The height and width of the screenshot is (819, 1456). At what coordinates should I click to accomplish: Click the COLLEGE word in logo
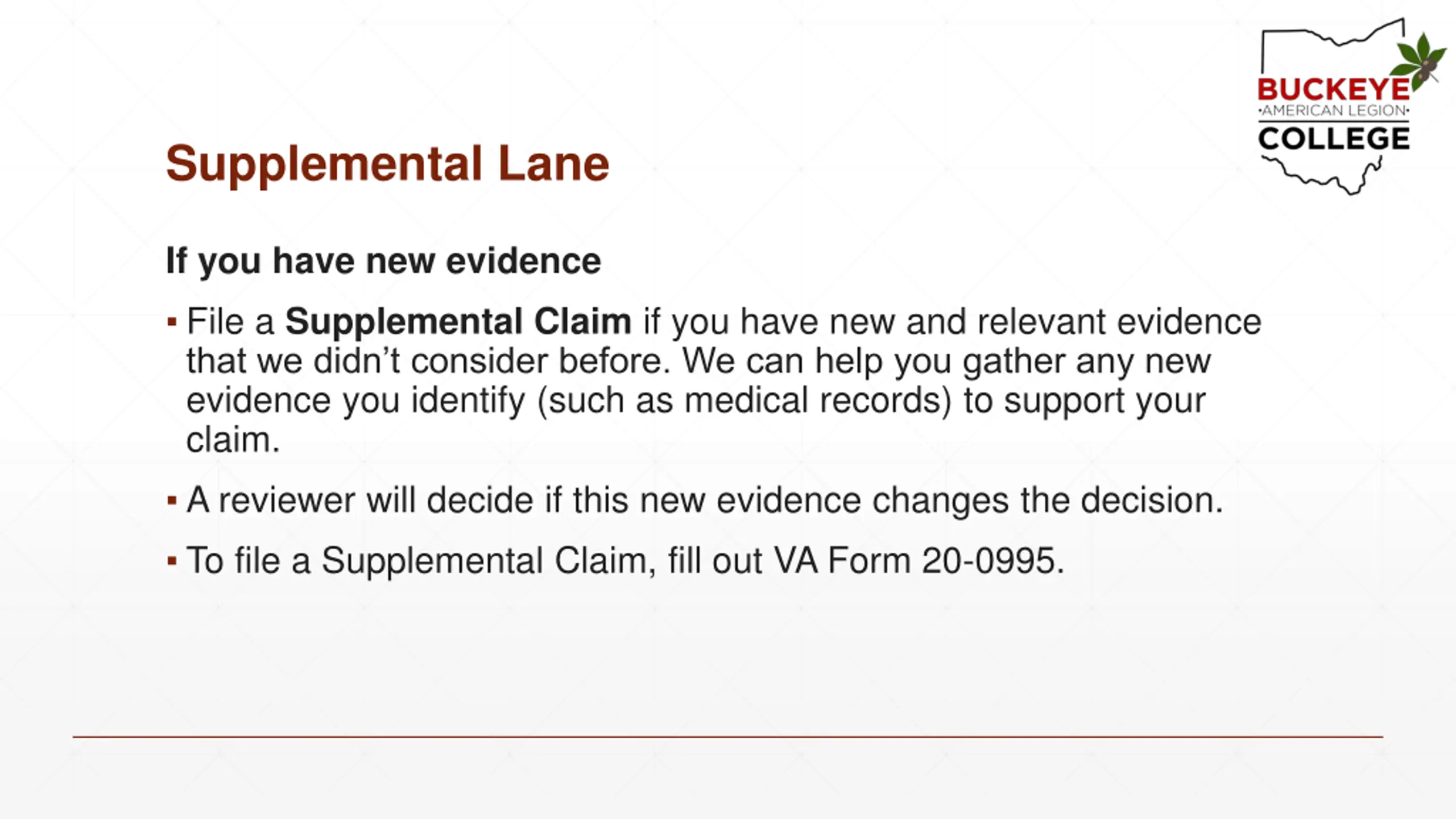[1334, 139]
